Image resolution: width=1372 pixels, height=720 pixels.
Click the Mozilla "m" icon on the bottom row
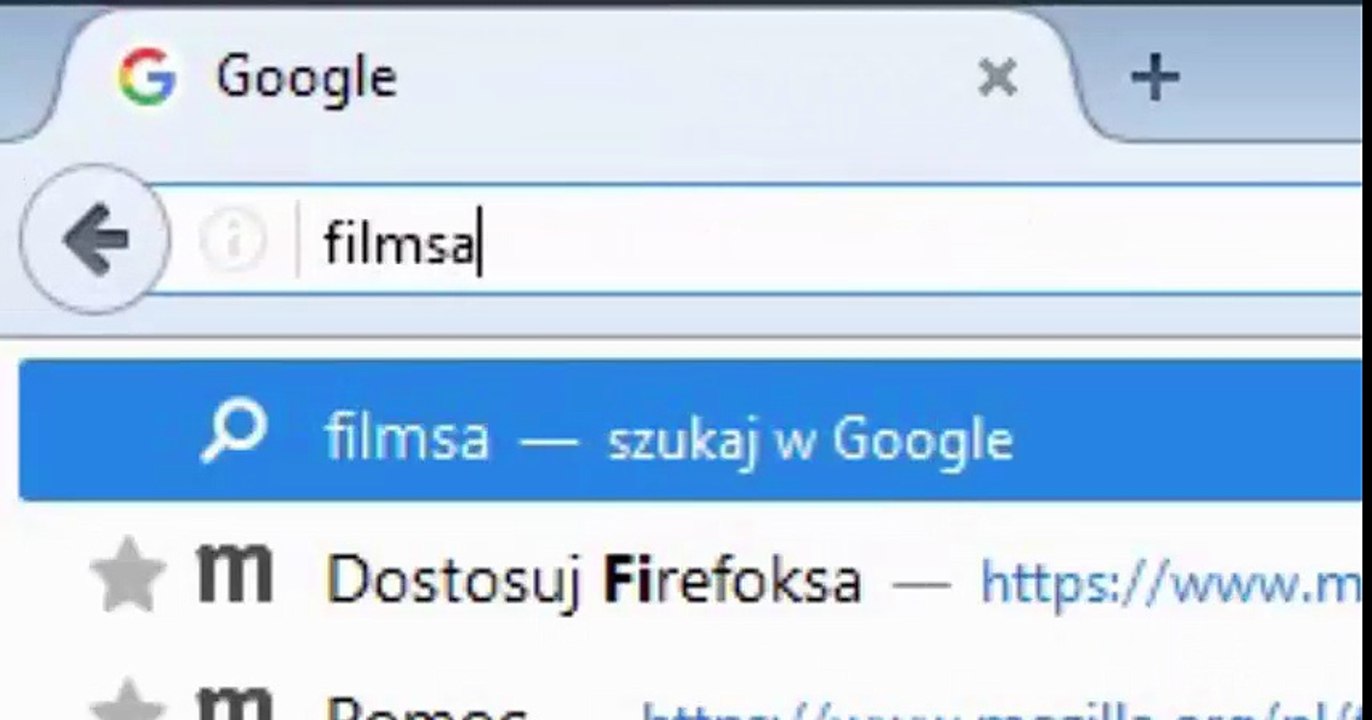(234, 704)
